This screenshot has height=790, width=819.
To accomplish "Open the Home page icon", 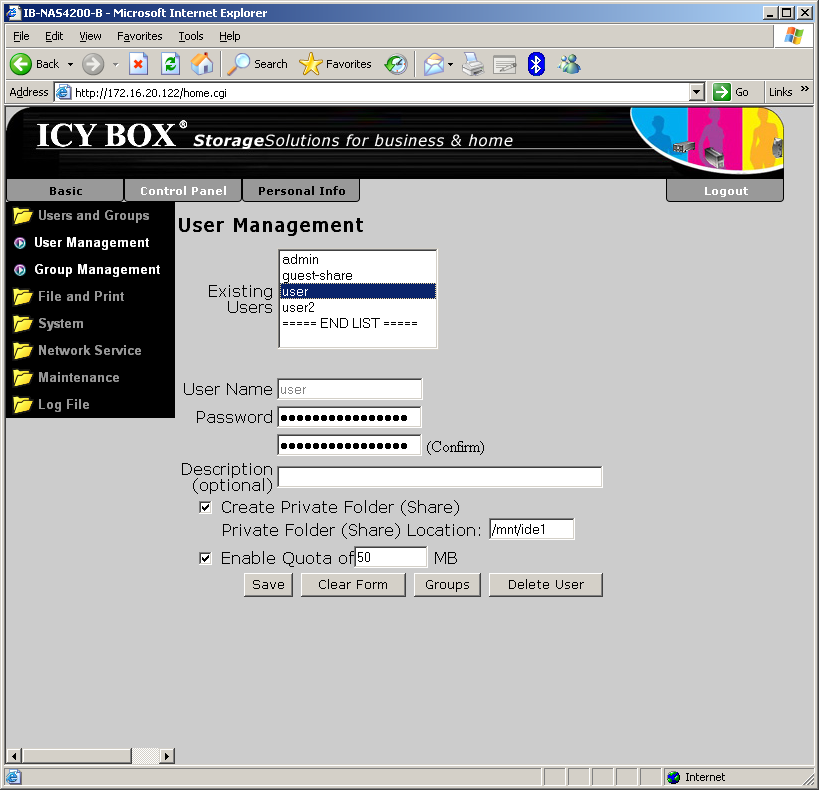I will coord(202,64).
